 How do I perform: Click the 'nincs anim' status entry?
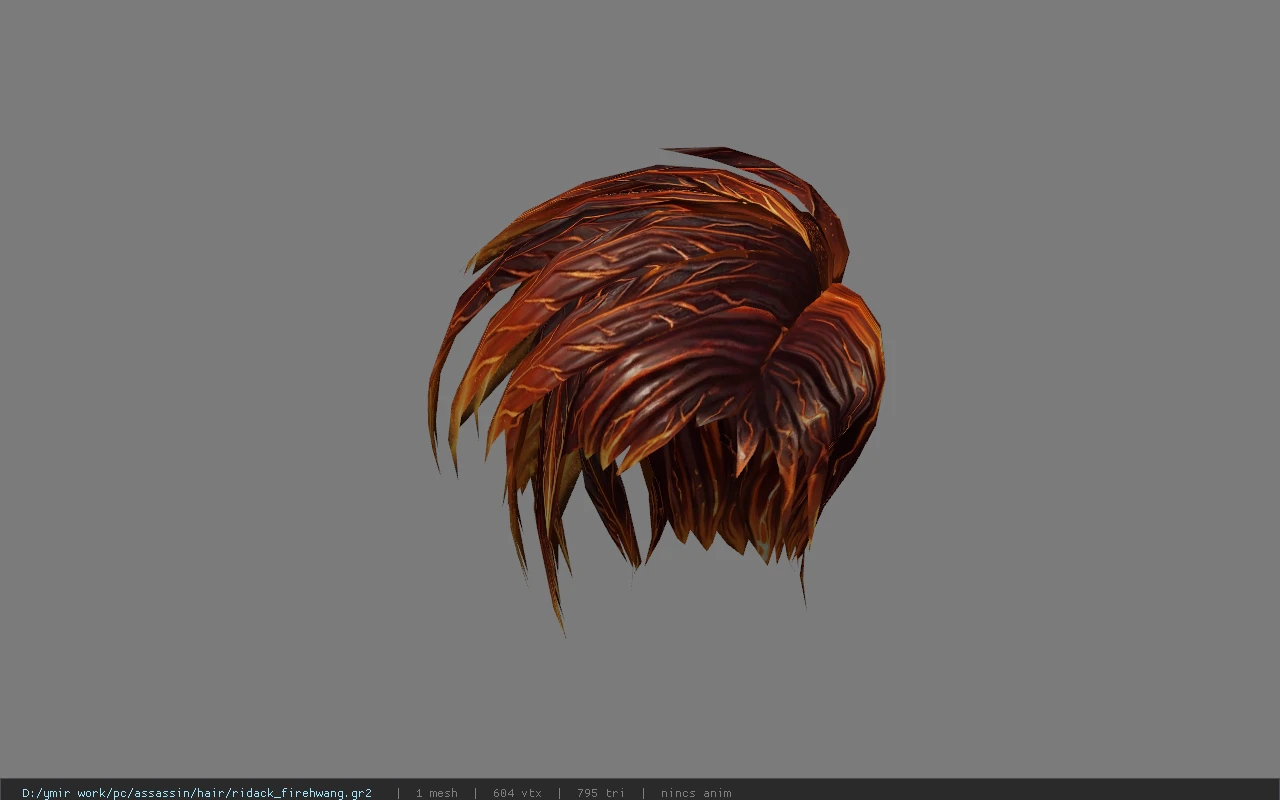(x=695, y=793)
